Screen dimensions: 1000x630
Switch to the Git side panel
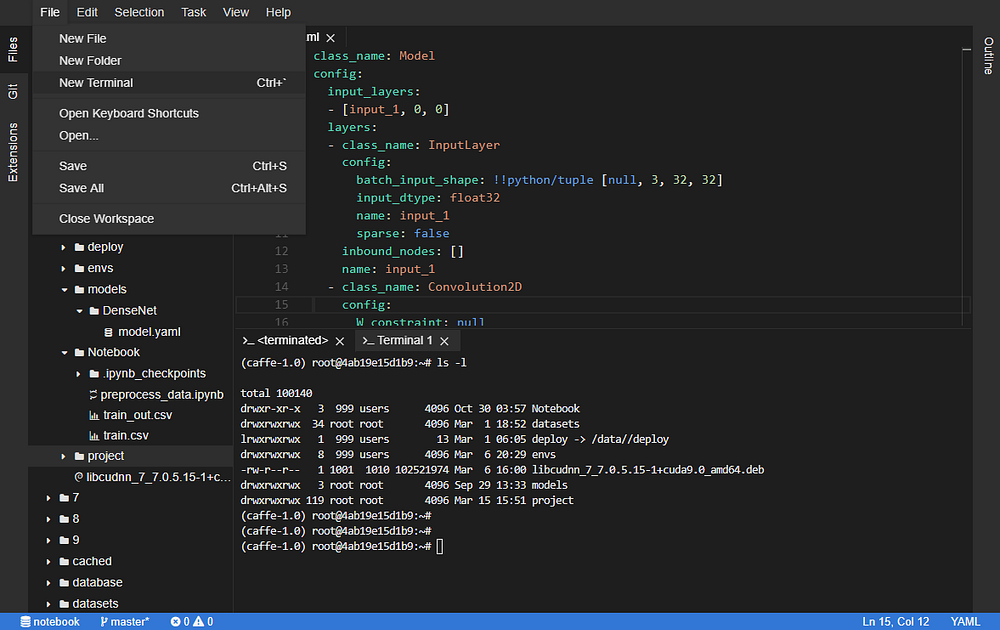click(13, 91)
